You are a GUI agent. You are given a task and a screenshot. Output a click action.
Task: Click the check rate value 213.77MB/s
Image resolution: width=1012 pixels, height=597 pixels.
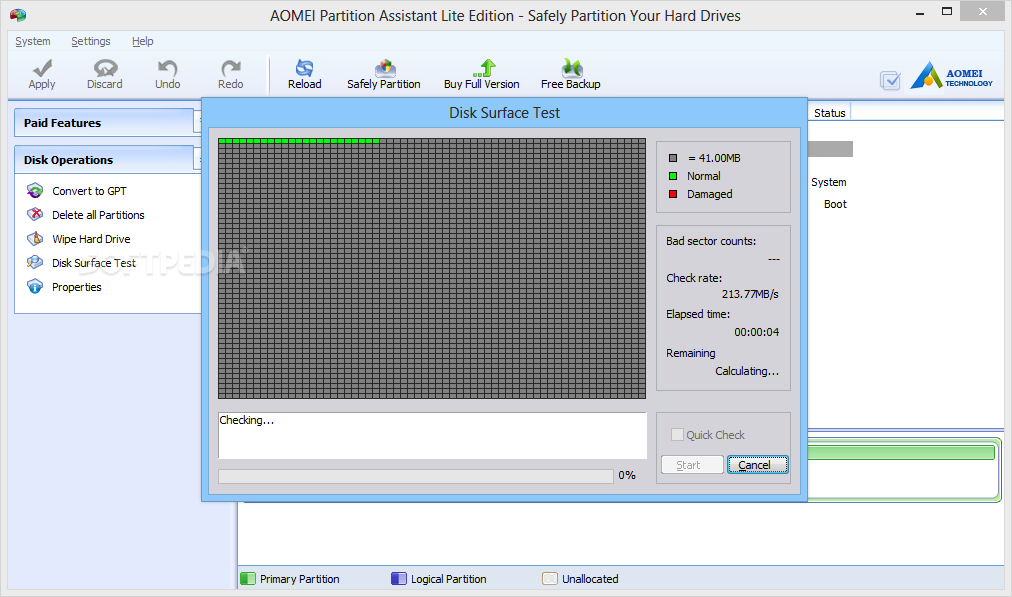(750, 294)
